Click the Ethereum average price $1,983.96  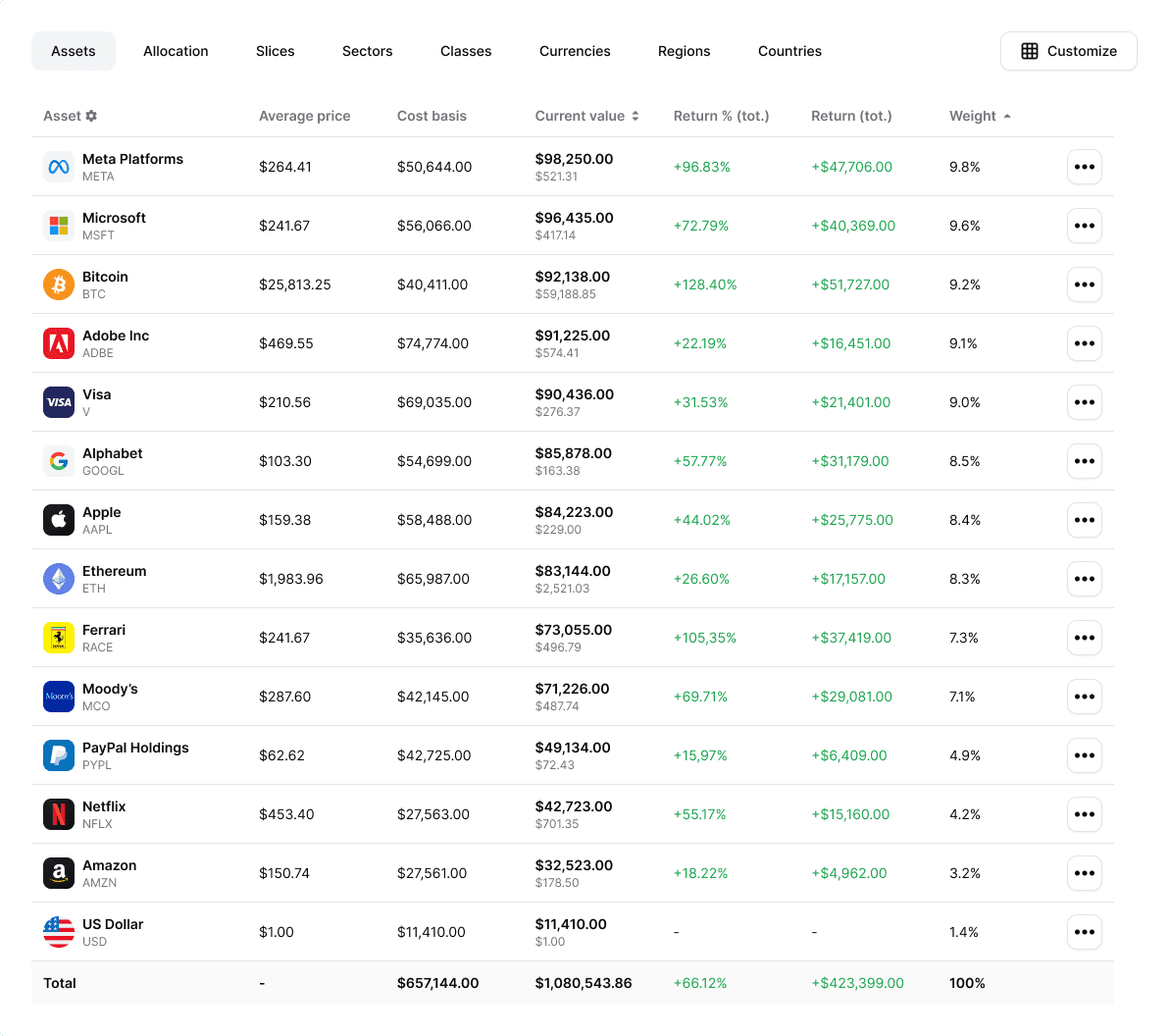click(291, 580)
